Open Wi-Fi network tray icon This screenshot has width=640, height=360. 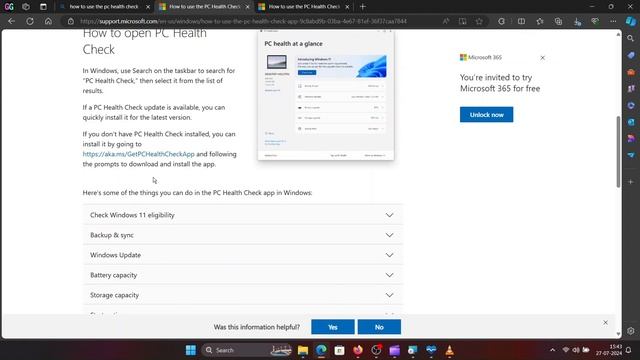point(566,350)
